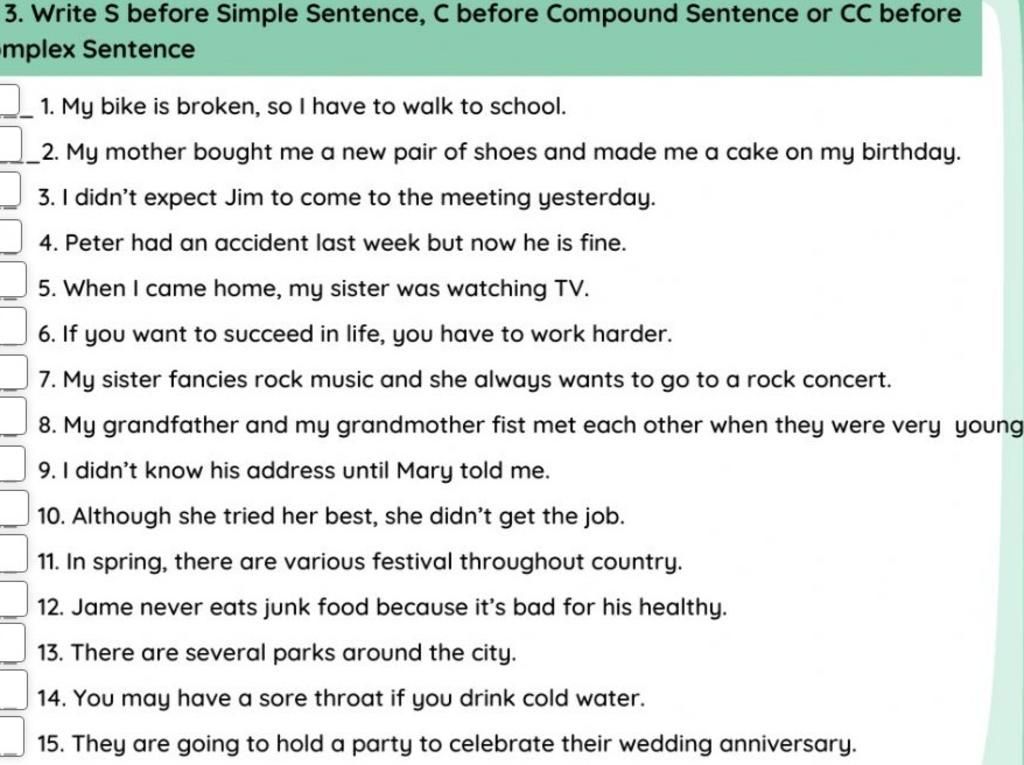Viewport: 1024px width, 765px height.
Task: Select the box for rock music sentence
Action: click(13, 372)
